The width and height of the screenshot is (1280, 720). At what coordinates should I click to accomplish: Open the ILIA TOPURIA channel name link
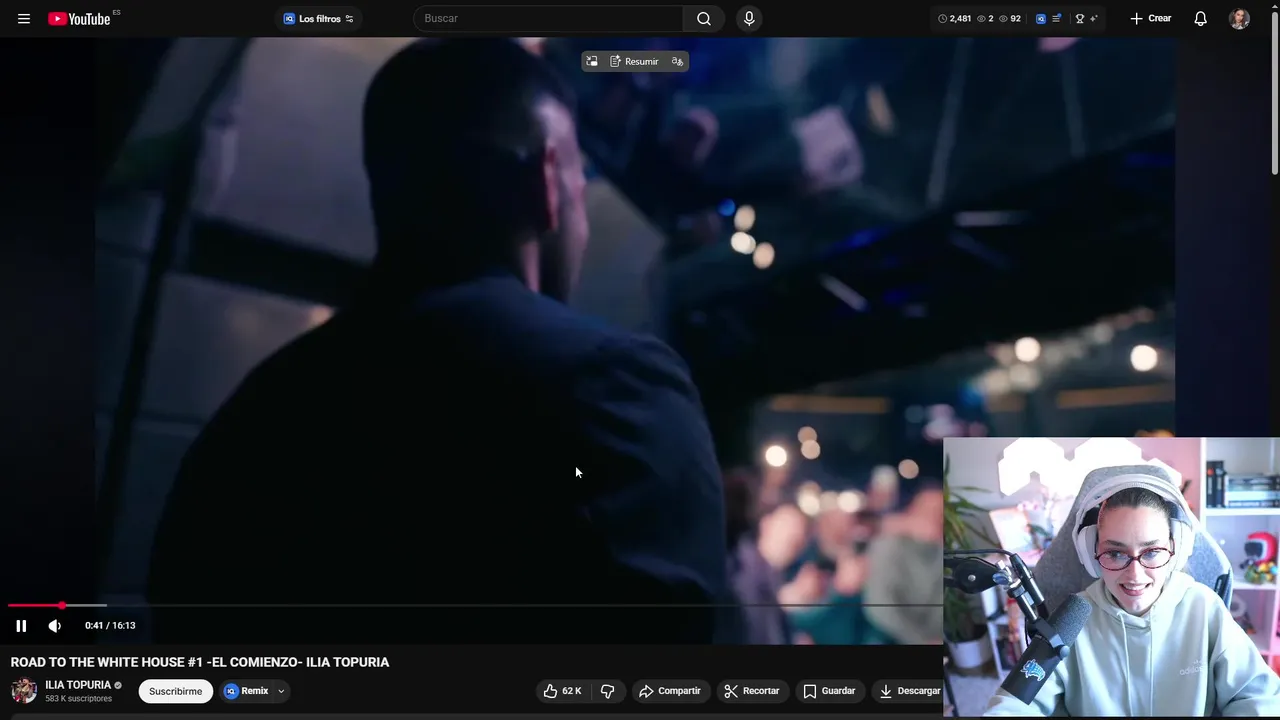78,685
